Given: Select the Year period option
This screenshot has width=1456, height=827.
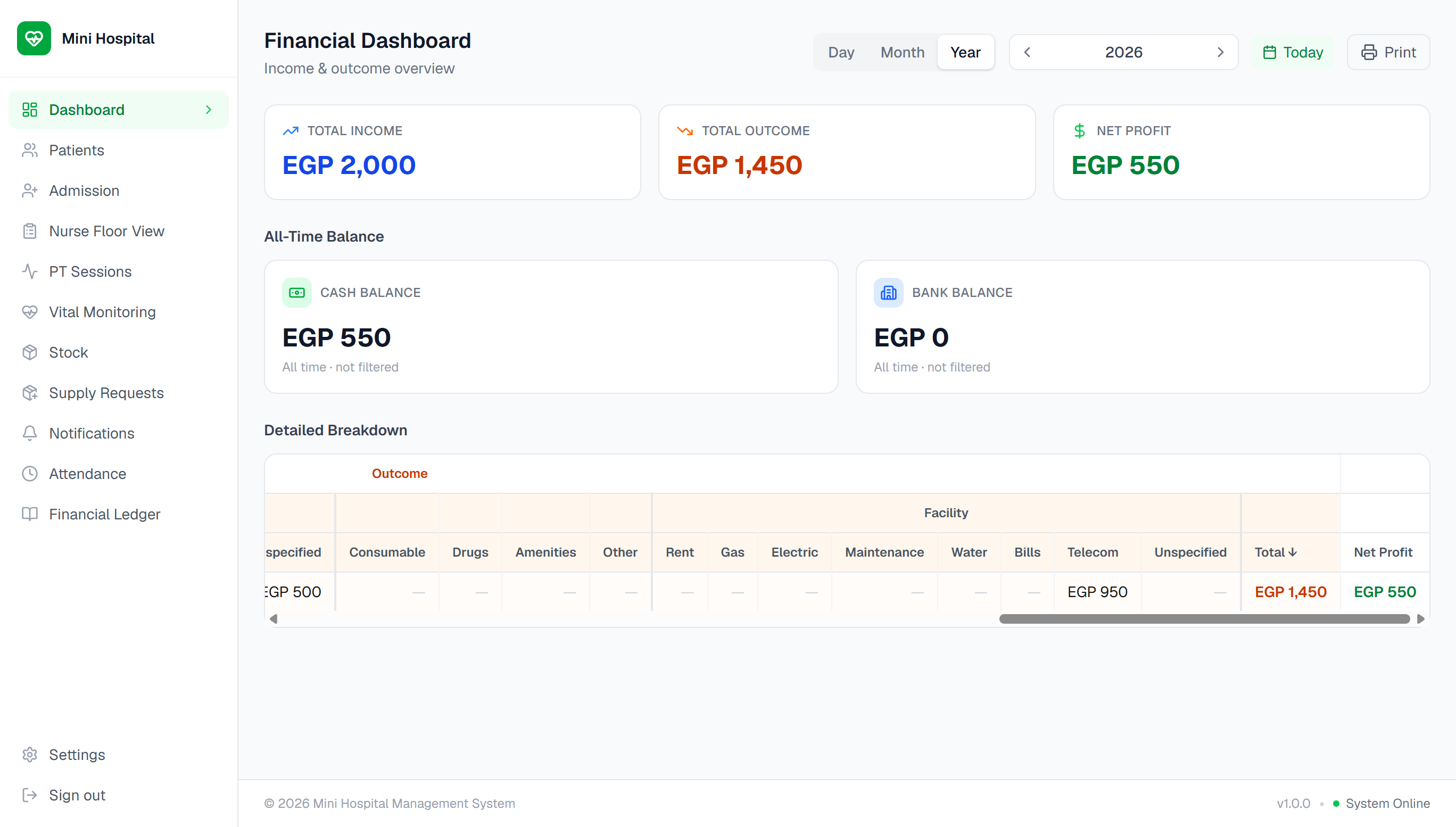Looking at the screenshot, I should pyautogui.click(x=965, y=52).
